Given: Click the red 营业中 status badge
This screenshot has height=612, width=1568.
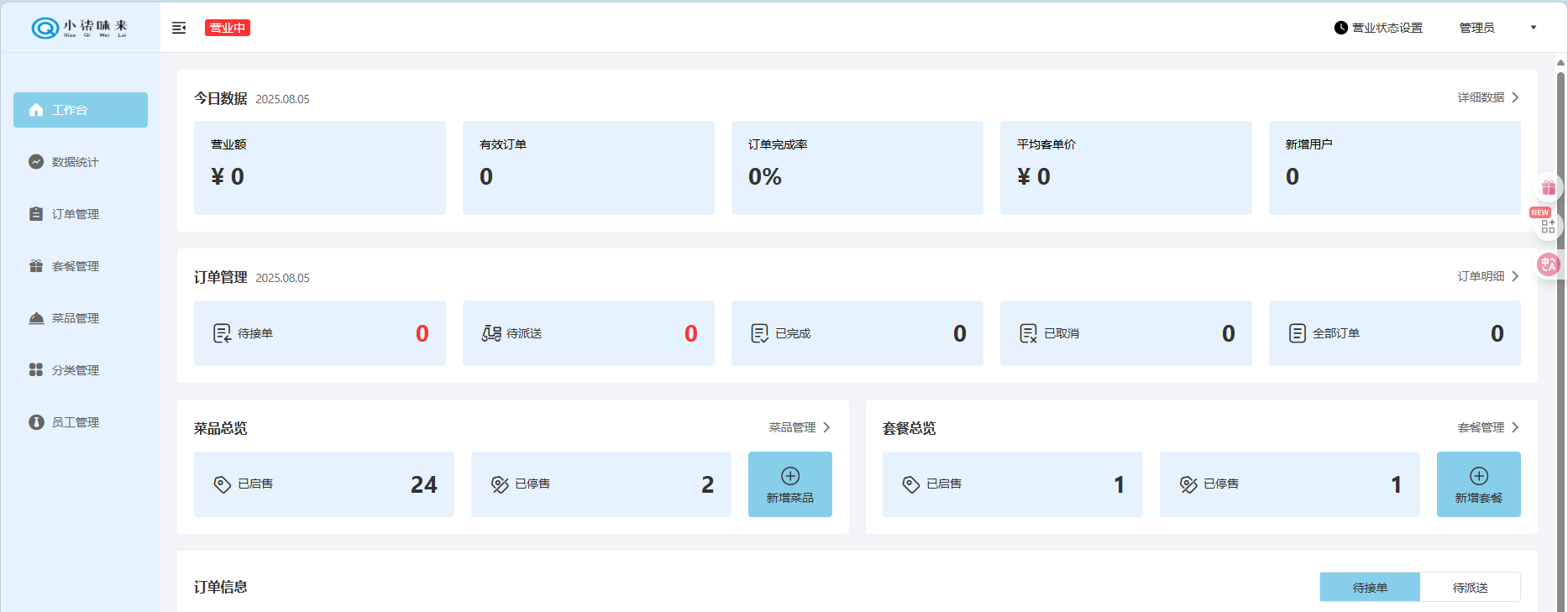Looking at the screenshot, I should (228, 28).
